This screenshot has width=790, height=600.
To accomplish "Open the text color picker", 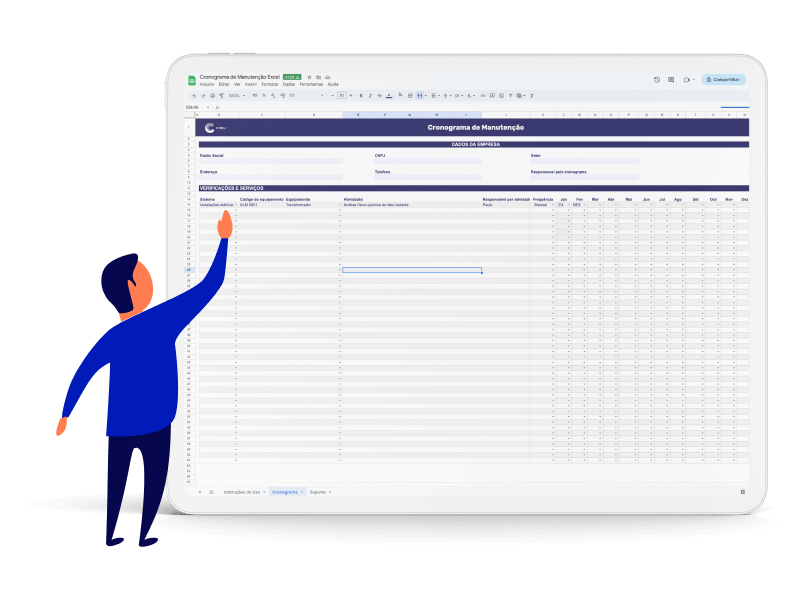I will pyautogui.click(x=389, y=95).
